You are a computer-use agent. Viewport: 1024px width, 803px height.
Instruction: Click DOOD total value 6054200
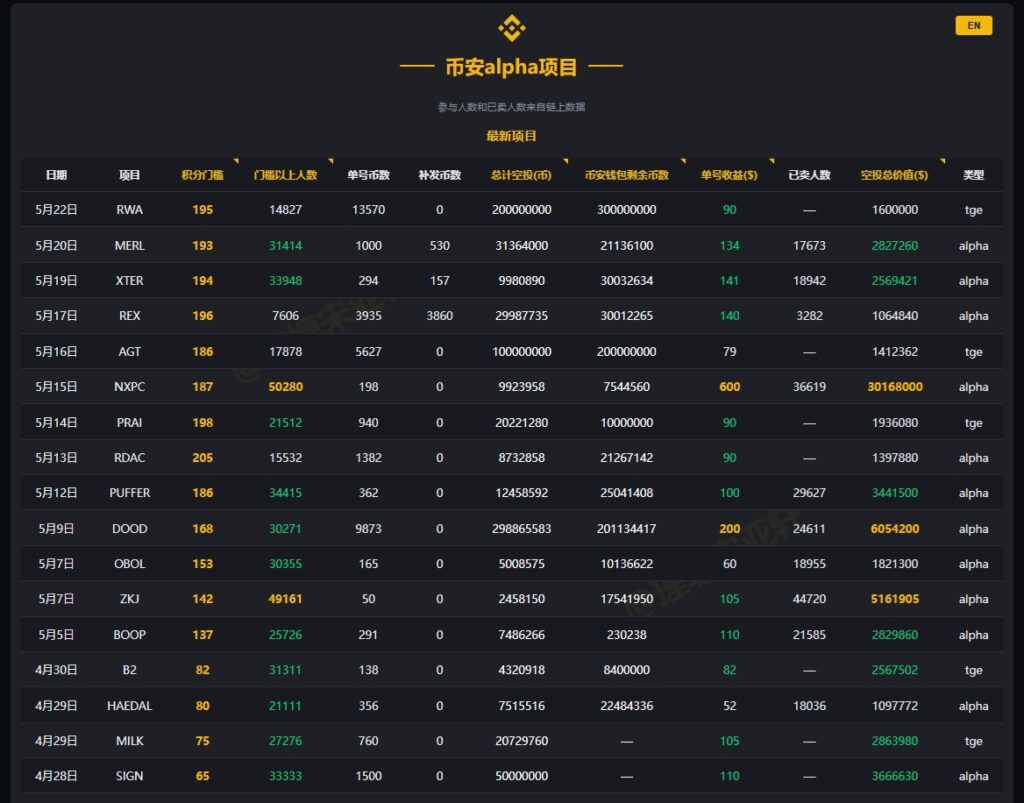[x=895, y=529]
